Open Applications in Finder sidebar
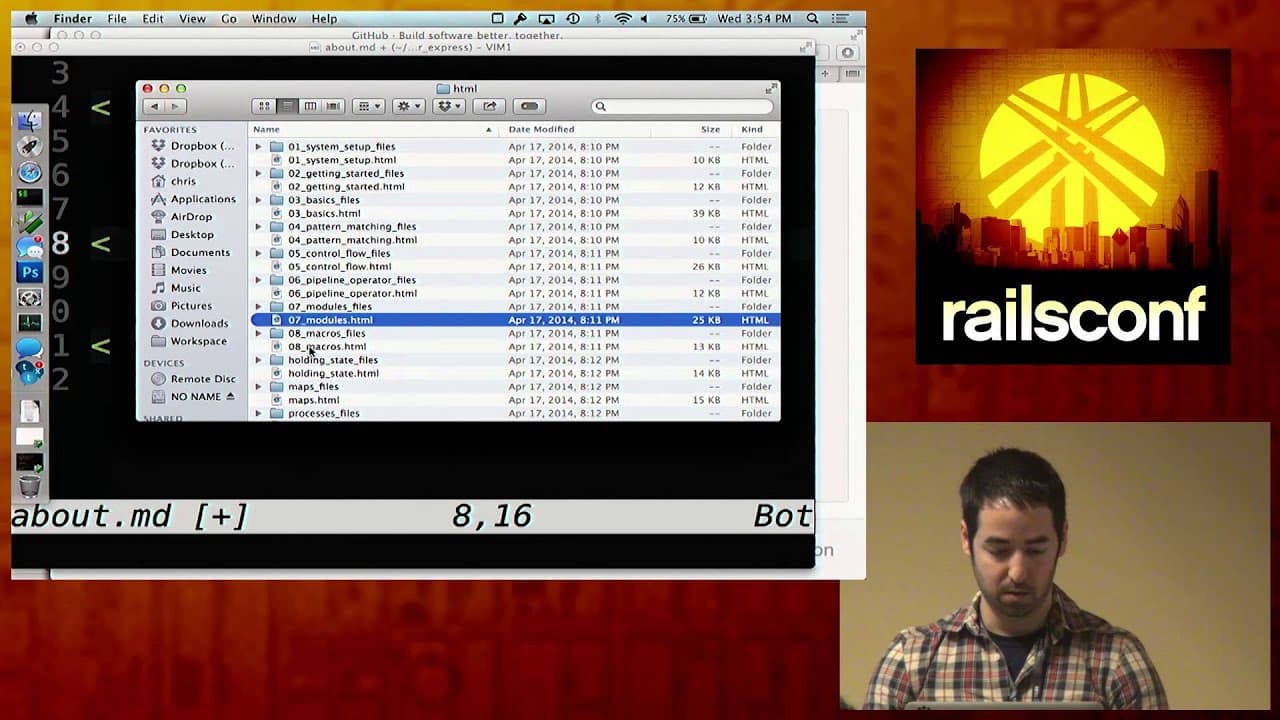The width and height of the screenshot is (1280, 720). tap(194, 199)
